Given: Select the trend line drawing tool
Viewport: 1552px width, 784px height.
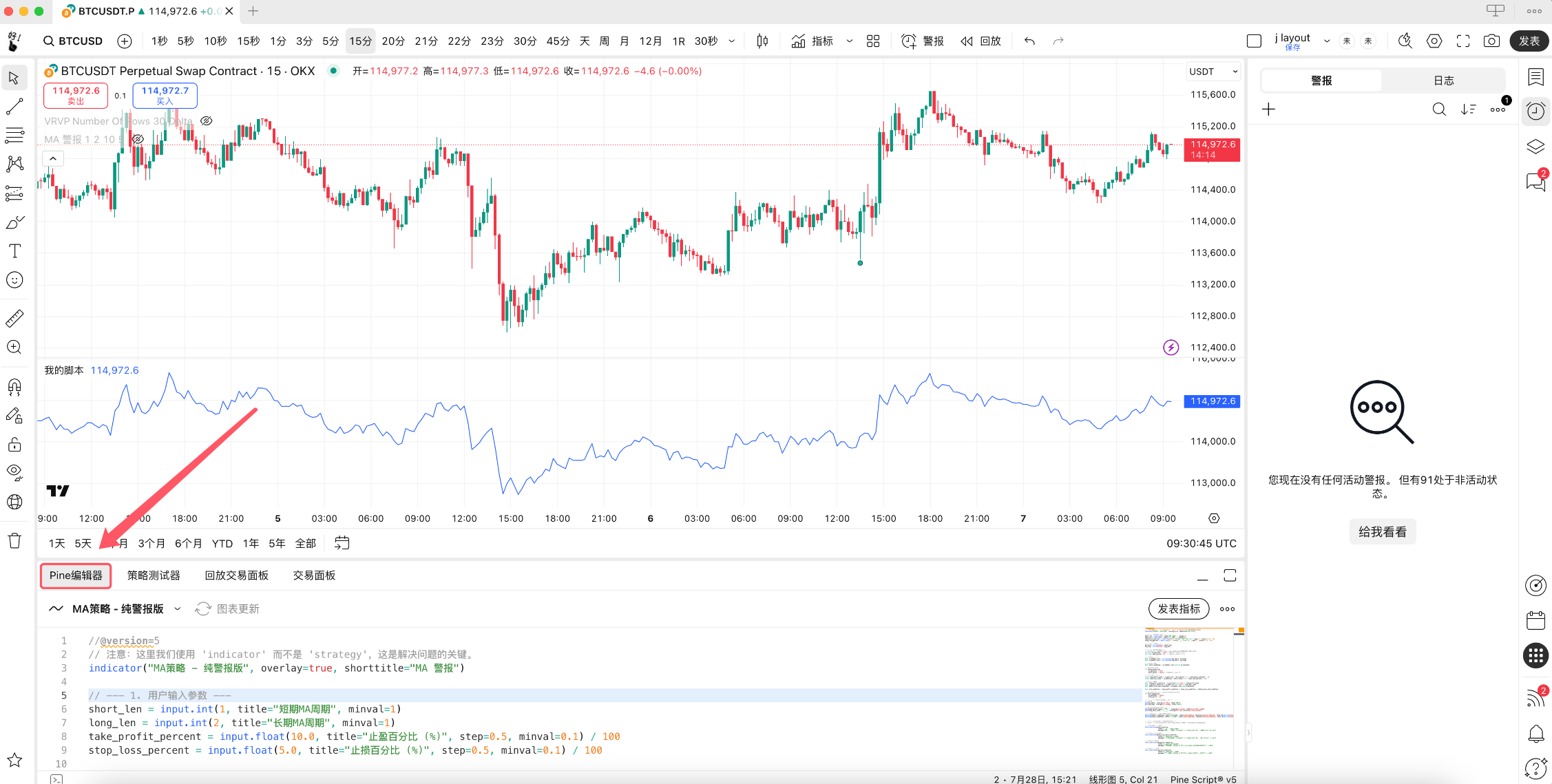Looking at the screenshot, I should coord(14,107).
